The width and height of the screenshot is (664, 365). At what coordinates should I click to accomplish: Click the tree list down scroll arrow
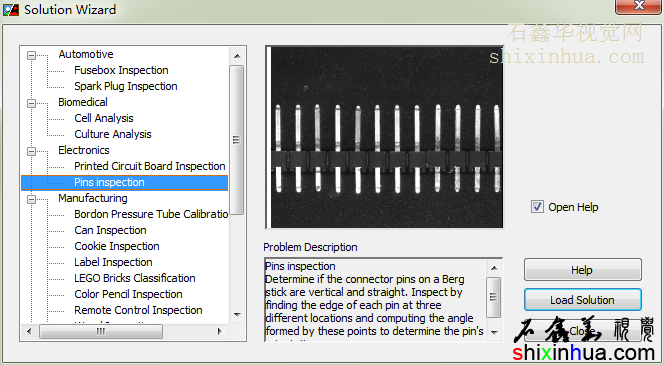[237, 315]
